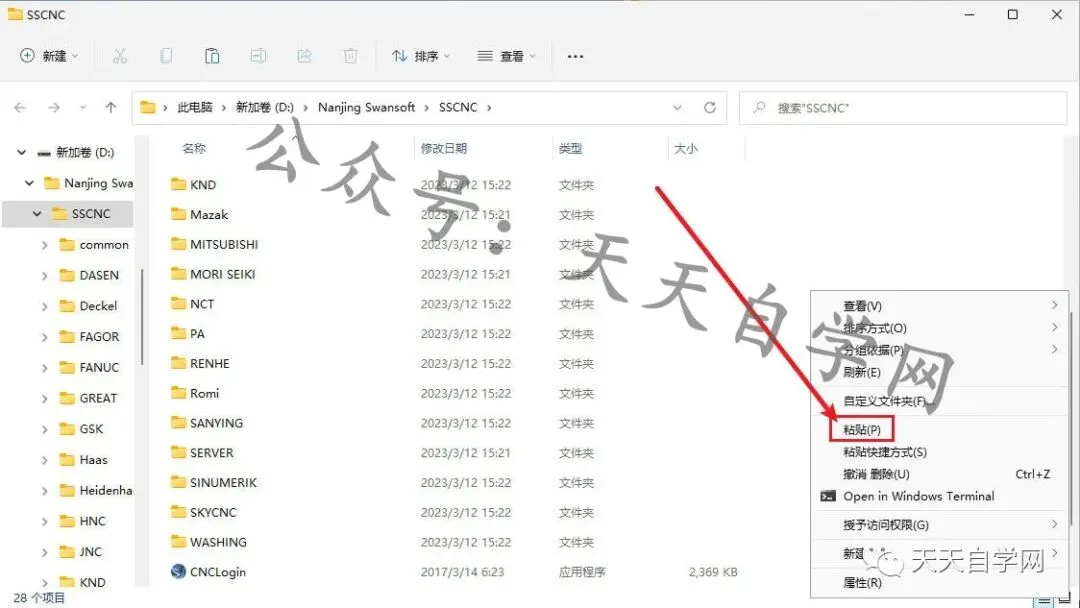Select the SKYCNC folder row
The width and height of the screenshot is (1080, 608).
pyautogui.click(x=455, y=512)
